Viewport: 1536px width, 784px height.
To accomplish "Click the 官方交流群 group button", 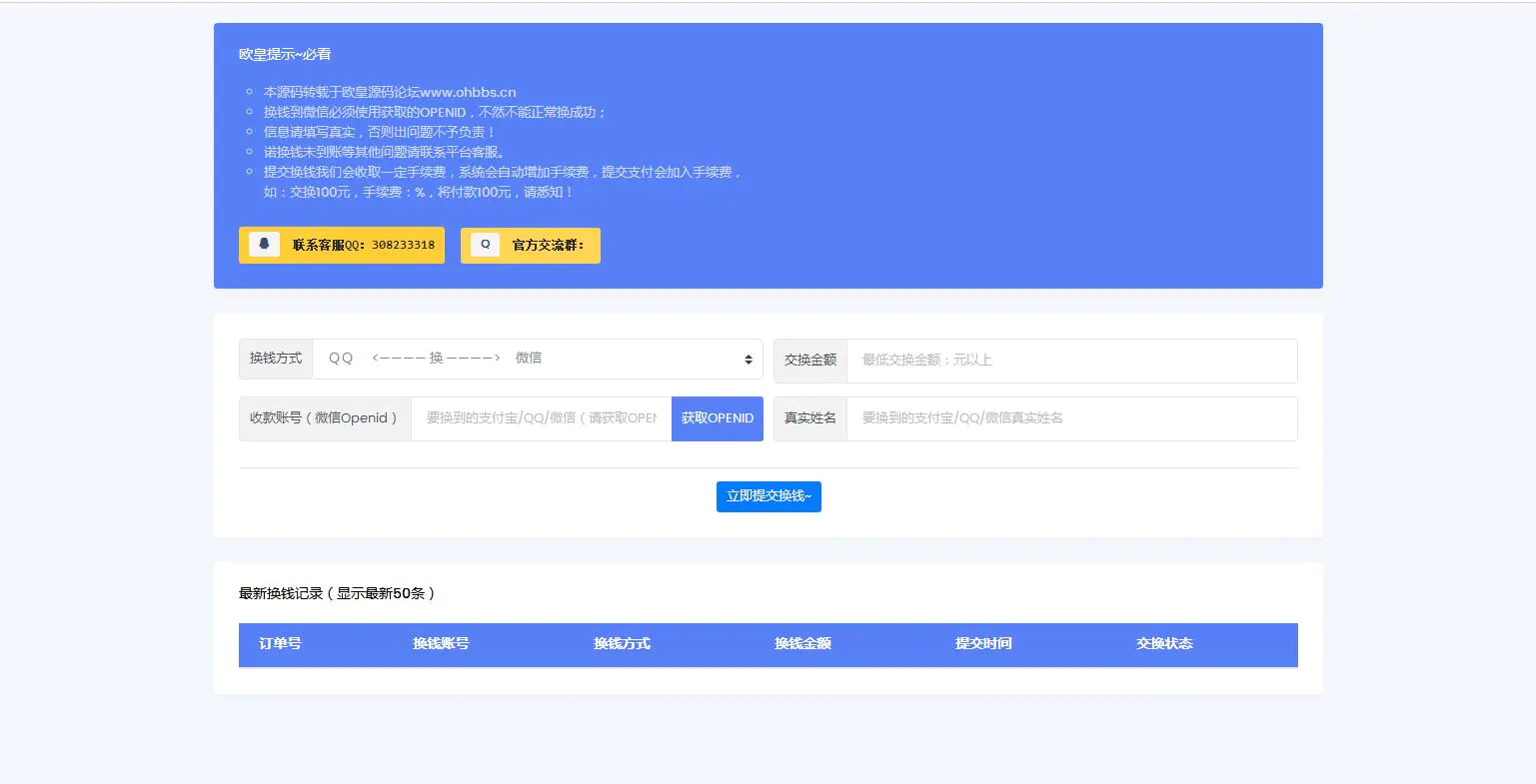I will point(530,243).
